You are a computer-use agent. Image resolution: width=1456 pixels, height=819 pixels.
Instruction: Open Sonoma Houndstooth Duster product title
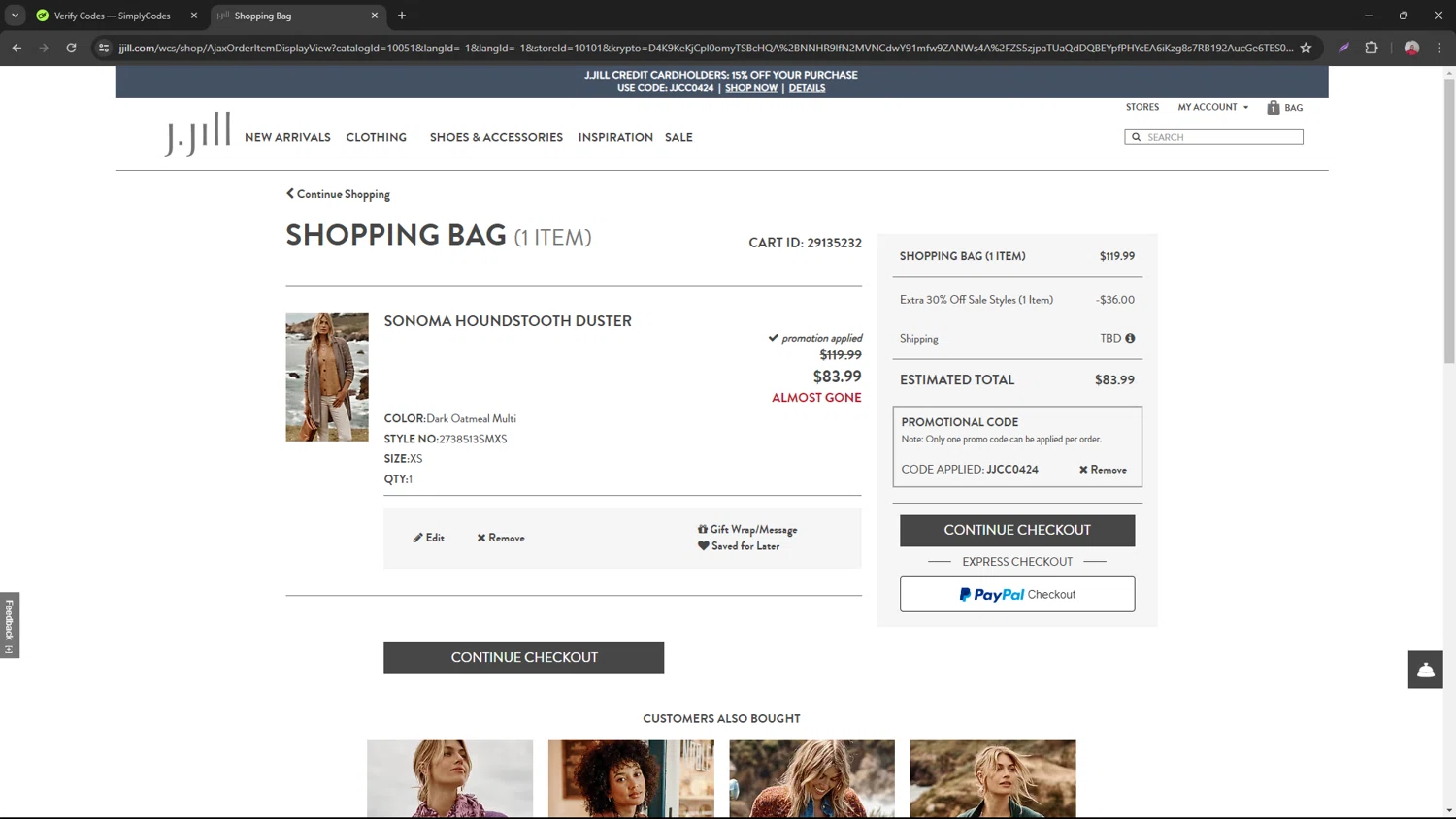pos(508,321)
